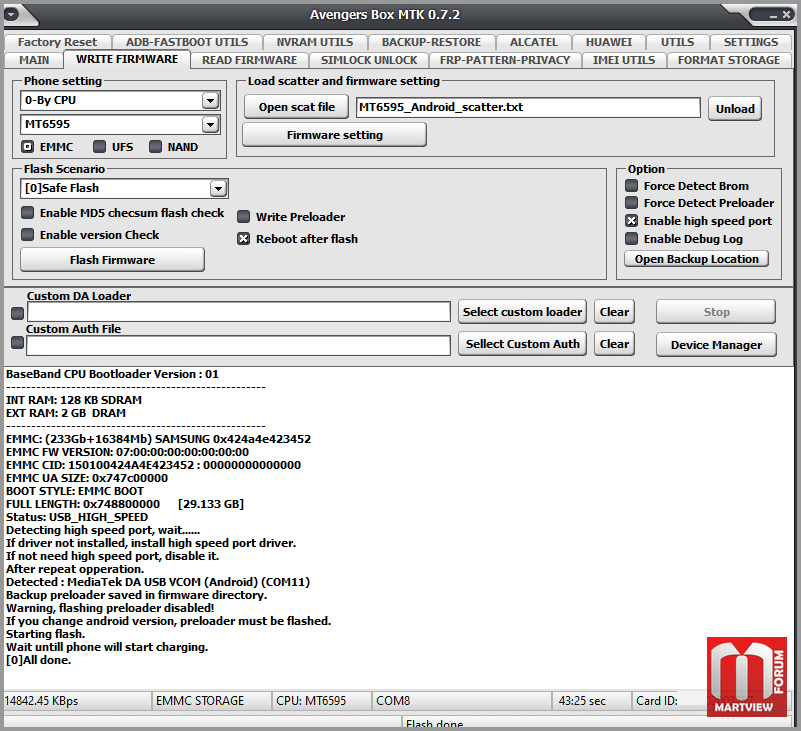Click Open scat file button
Image resolution: width=801 pixels, height=731 pixels.
296,107
